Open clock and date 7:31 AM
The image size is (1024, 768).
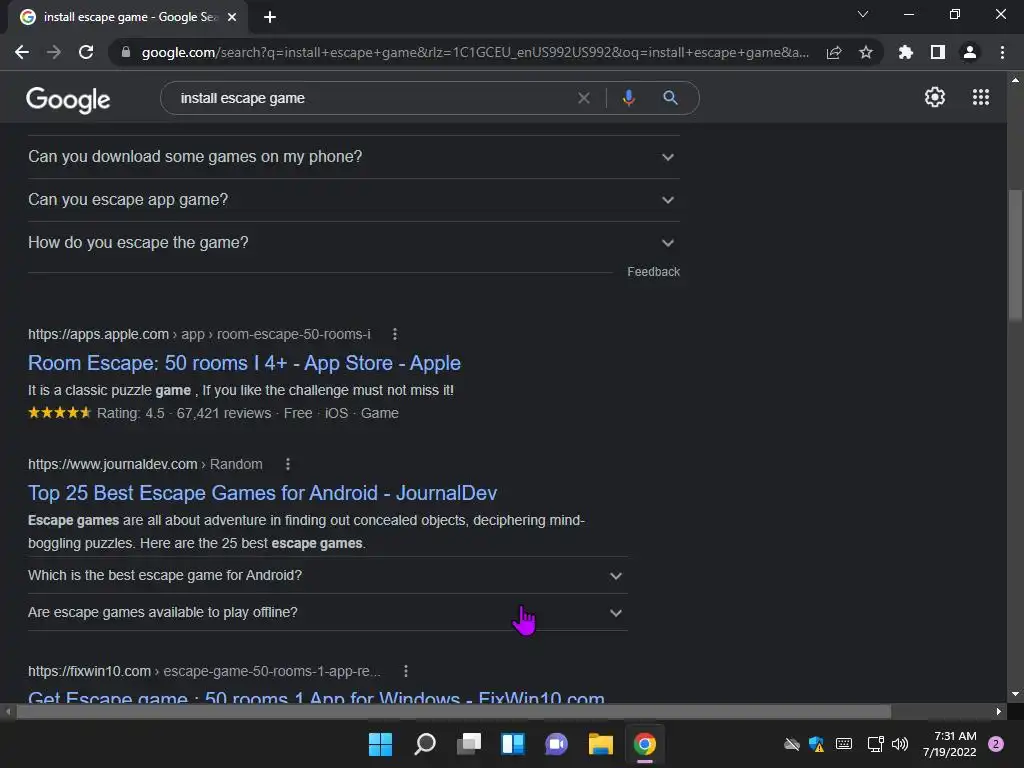pyautogui.click(x=950, y=744)
